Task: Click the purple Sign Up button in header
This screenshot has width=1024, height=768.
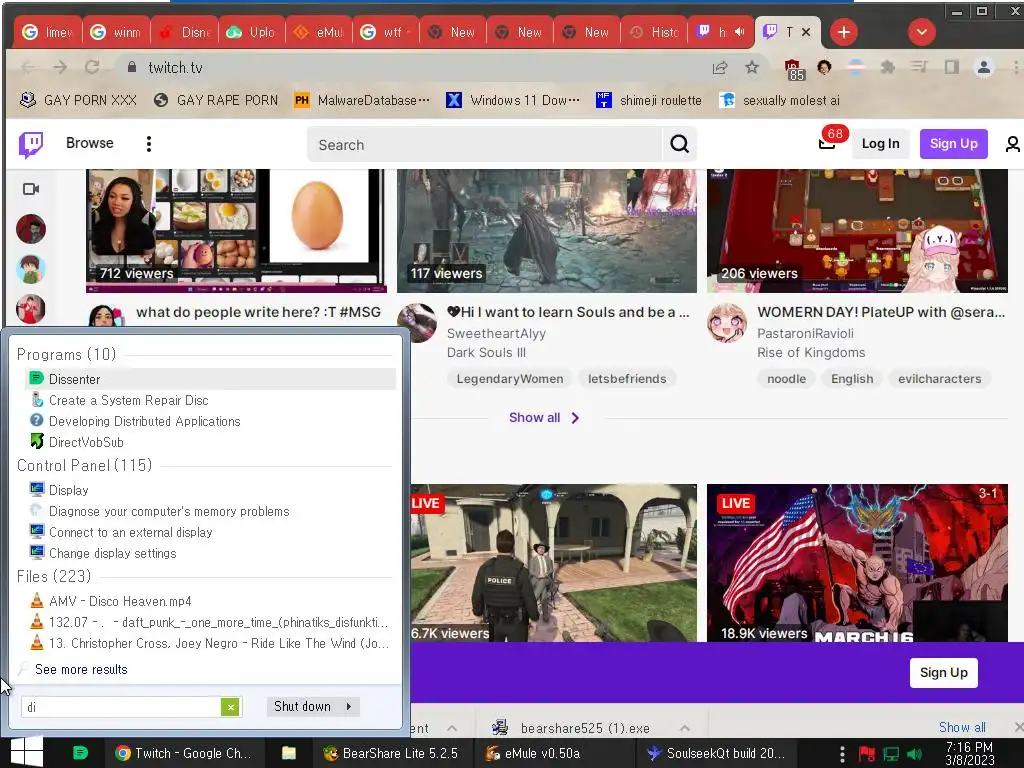Action: pos(953,144)
